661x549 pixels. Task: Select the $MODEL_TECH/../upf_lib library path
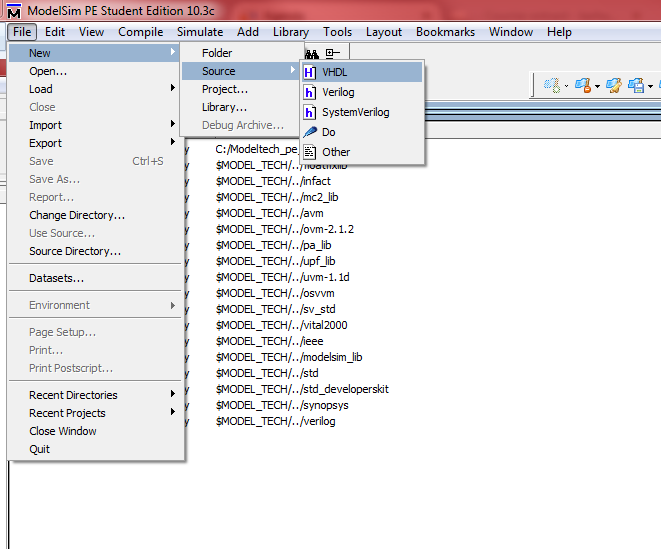tap(275, 261)
